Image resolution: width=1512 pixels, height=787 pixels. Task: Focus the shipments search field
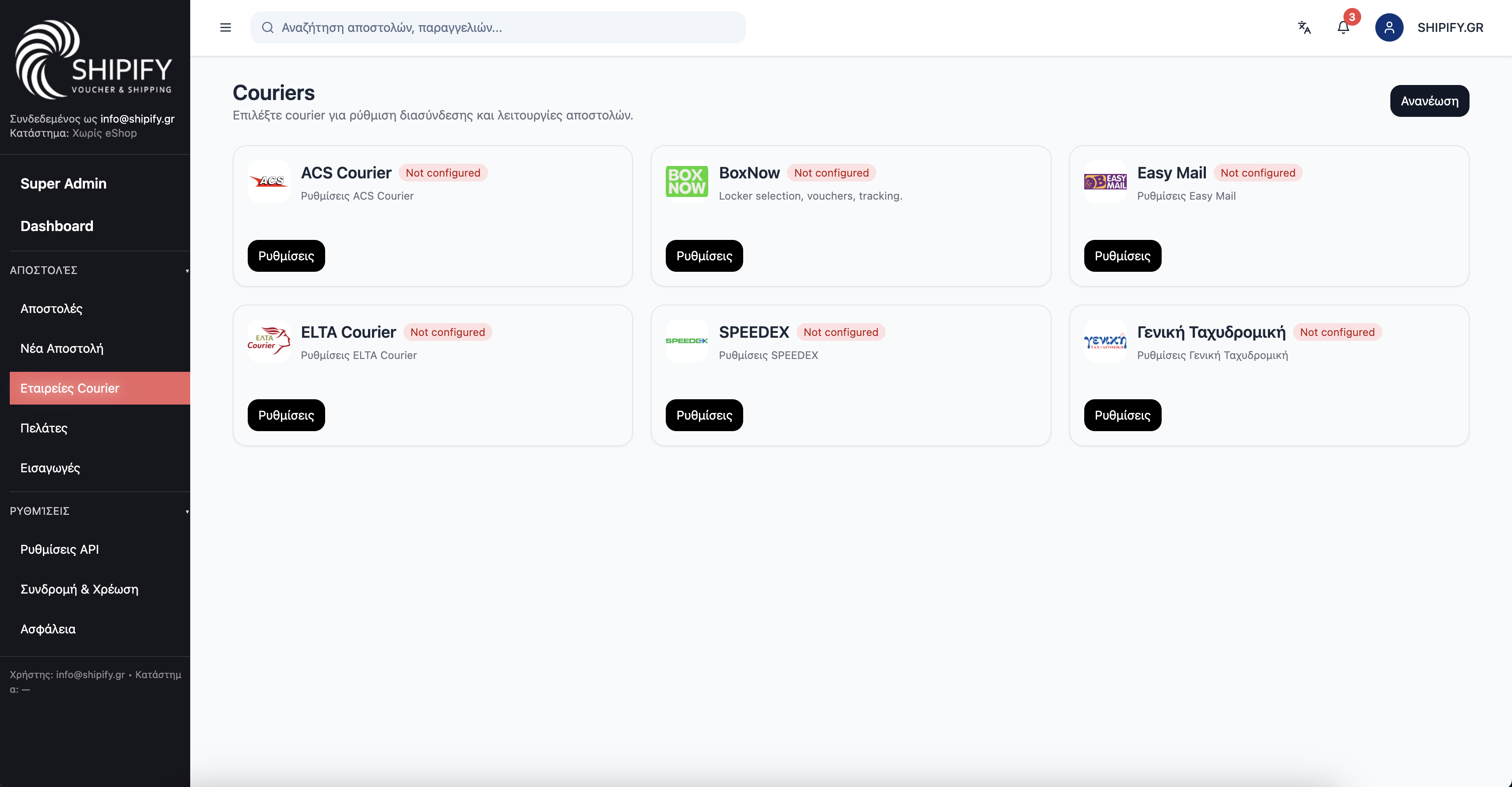(x=505, y=27)
